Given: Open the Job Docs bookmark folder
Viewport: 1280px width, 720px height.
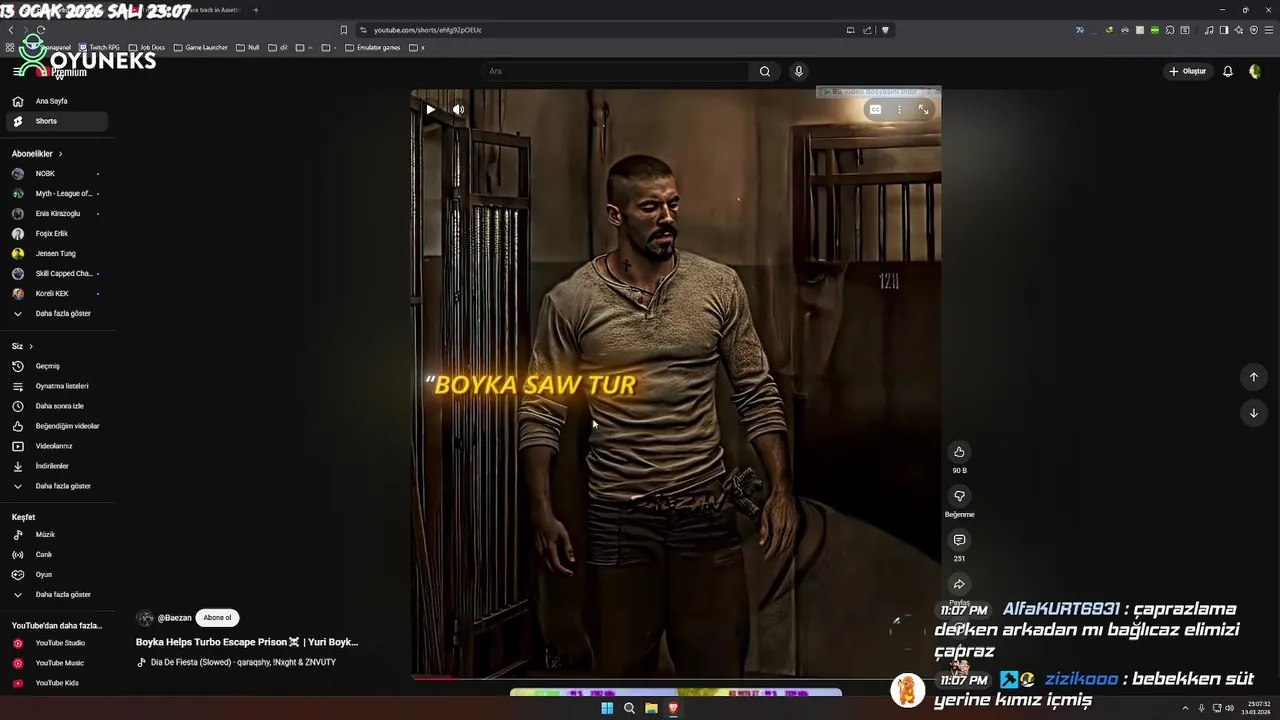Looking at the screenshot, I should point(147,47).
